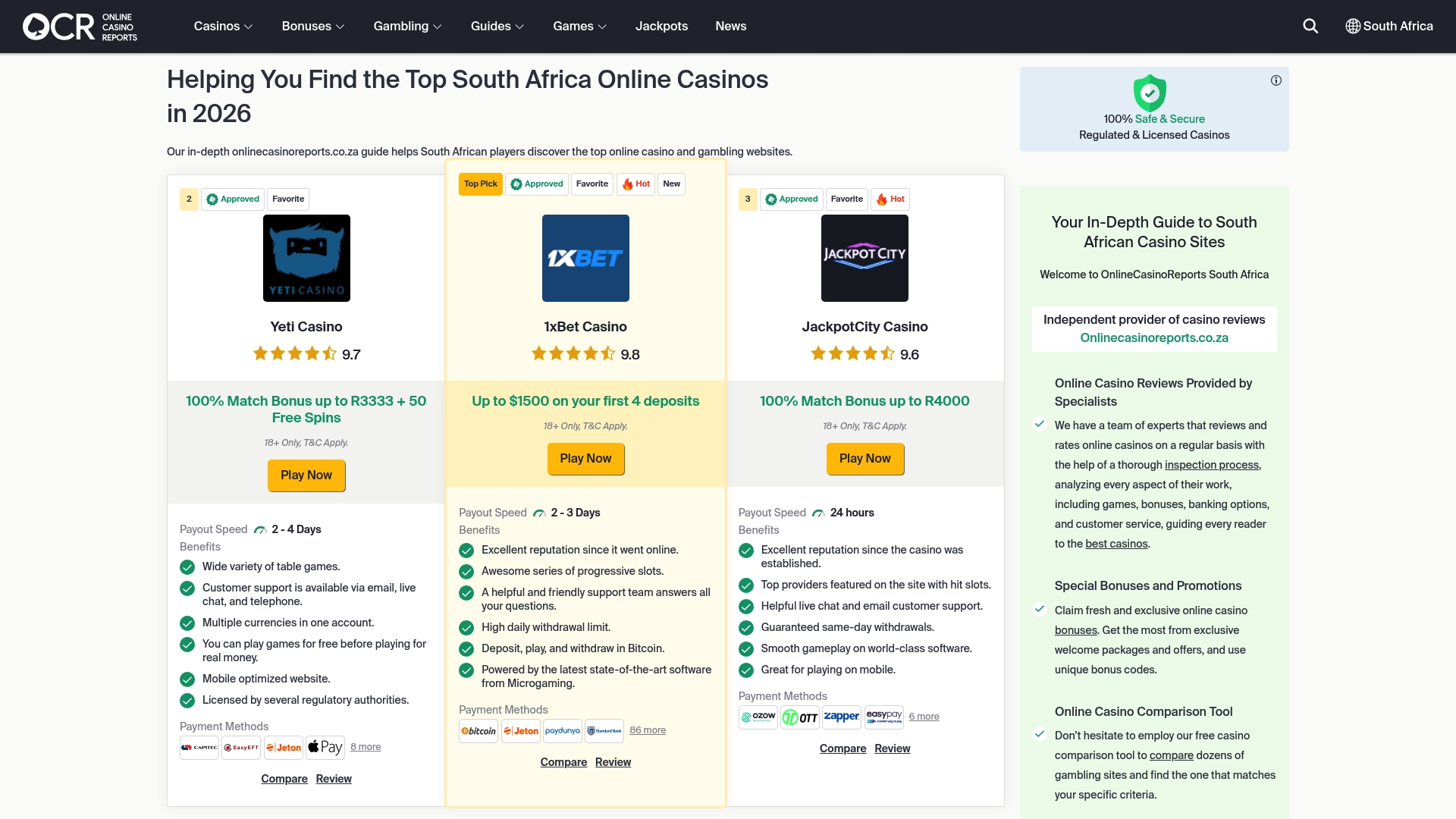The height and width of the screenshot is (819, 1456).
Task: Click the Hot flame badge on 1xBet
Action: pyautogui.click(x=635, y=184)
